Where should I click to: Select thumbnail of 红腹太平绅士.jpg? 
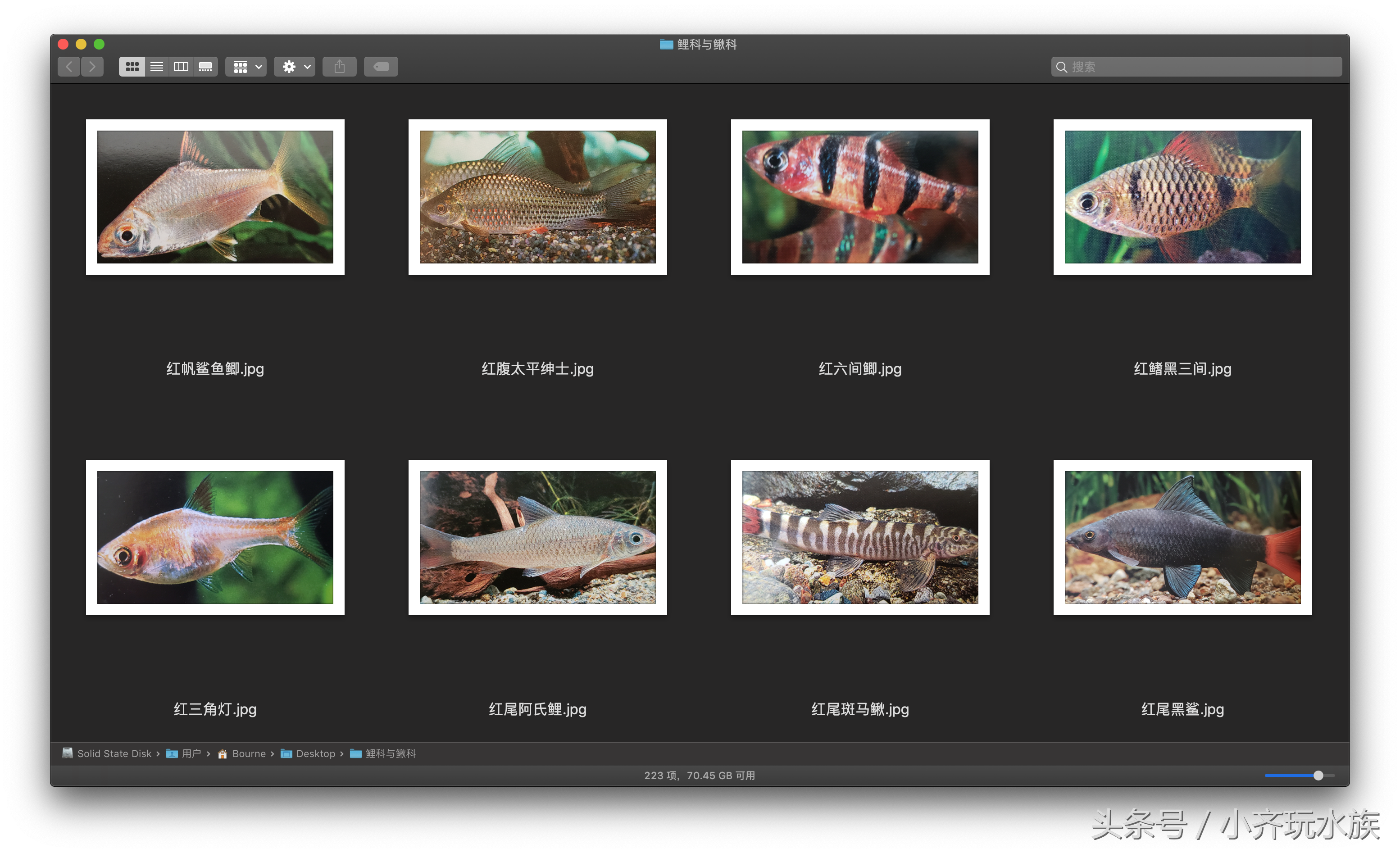[x=537, y=197]
